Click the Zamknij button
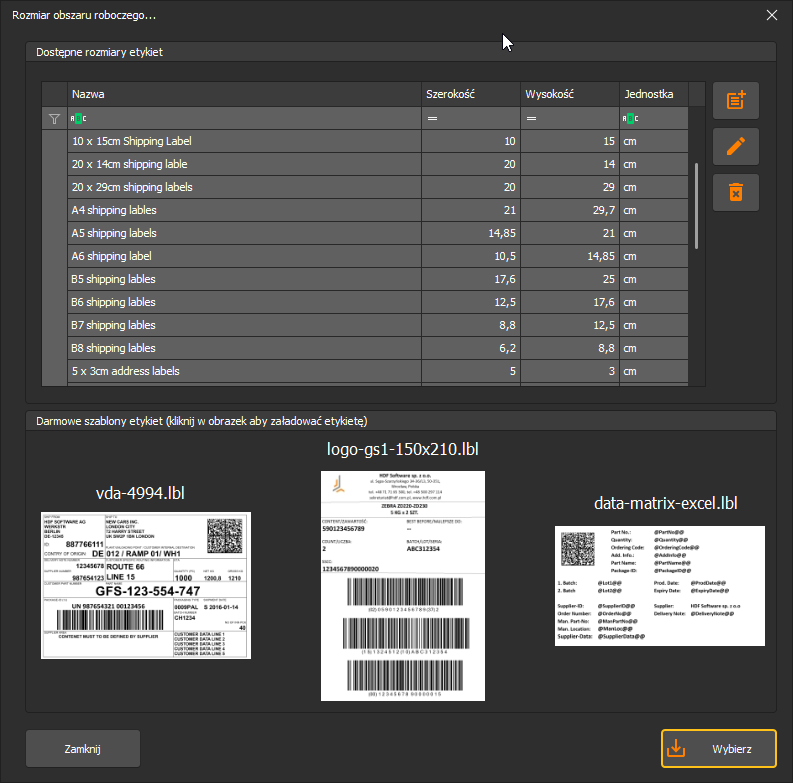This screenshot has width=793, height=783. pyautogui.click(x=83, y=749)
